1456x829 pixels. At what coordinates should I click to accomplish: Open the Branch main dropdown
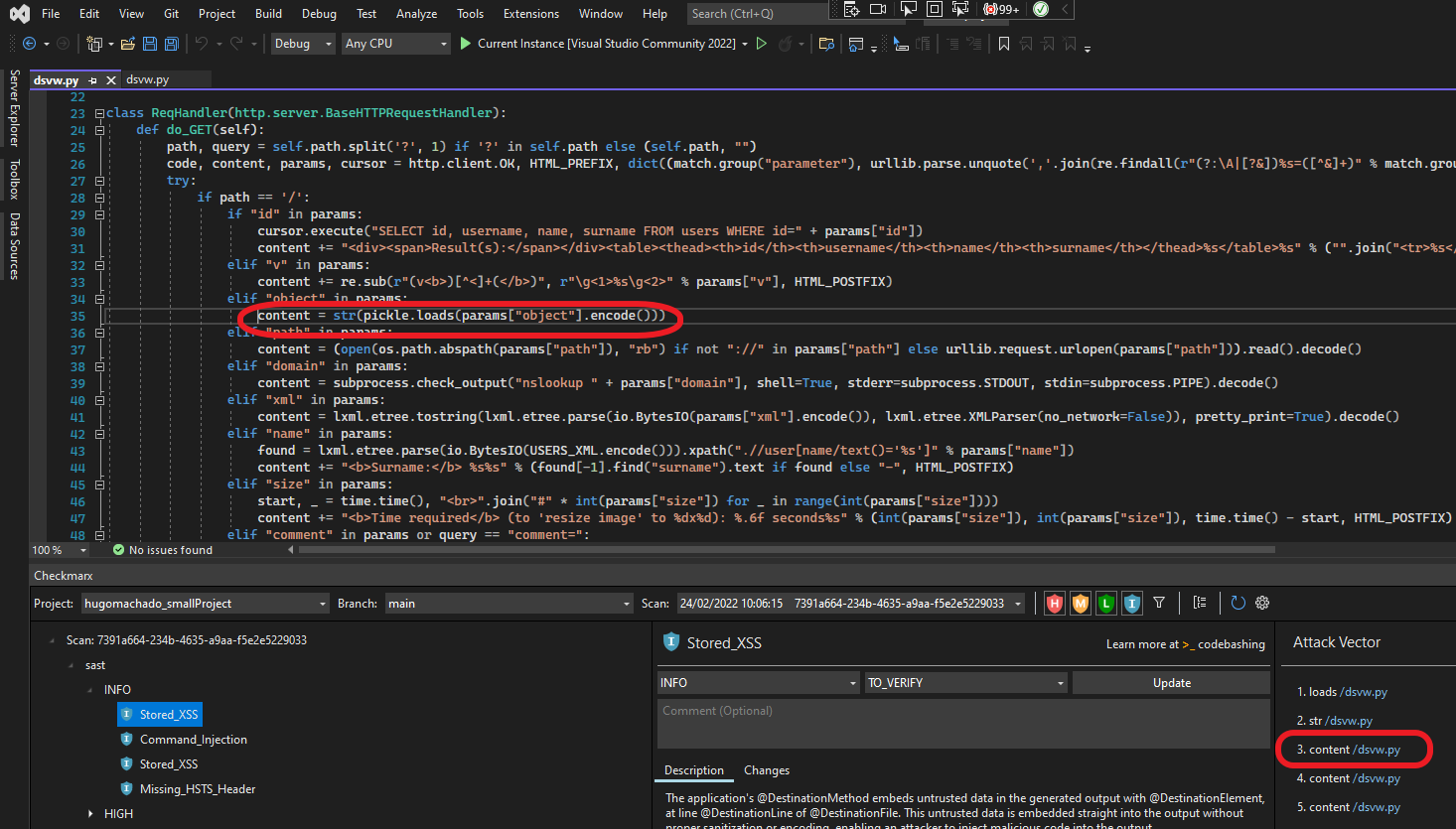(508, 604)
